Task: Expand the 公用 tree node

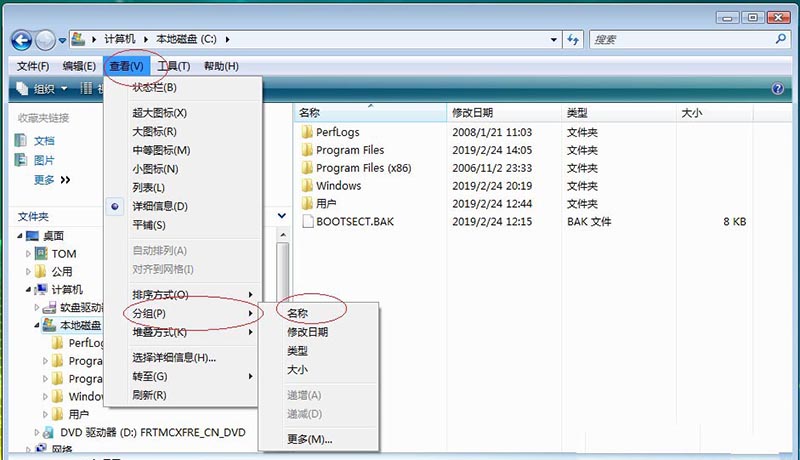Action: tap(28, 272)
